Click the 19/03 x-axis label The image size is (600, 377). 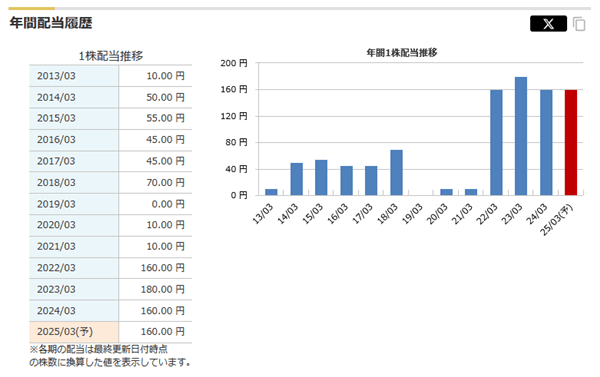412,214
